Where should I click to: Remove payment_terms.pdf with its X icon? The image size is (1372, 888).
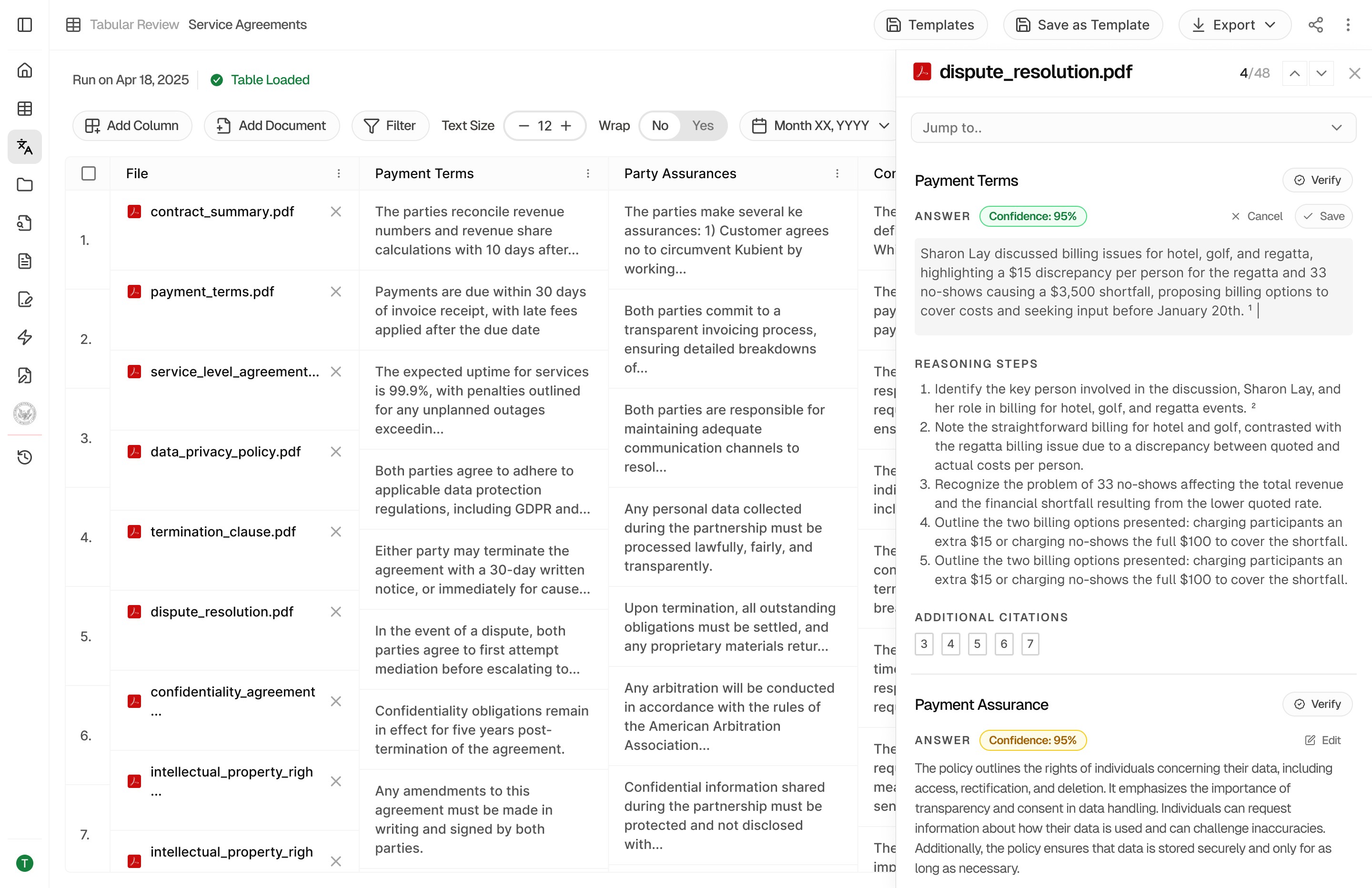(336, 292)
